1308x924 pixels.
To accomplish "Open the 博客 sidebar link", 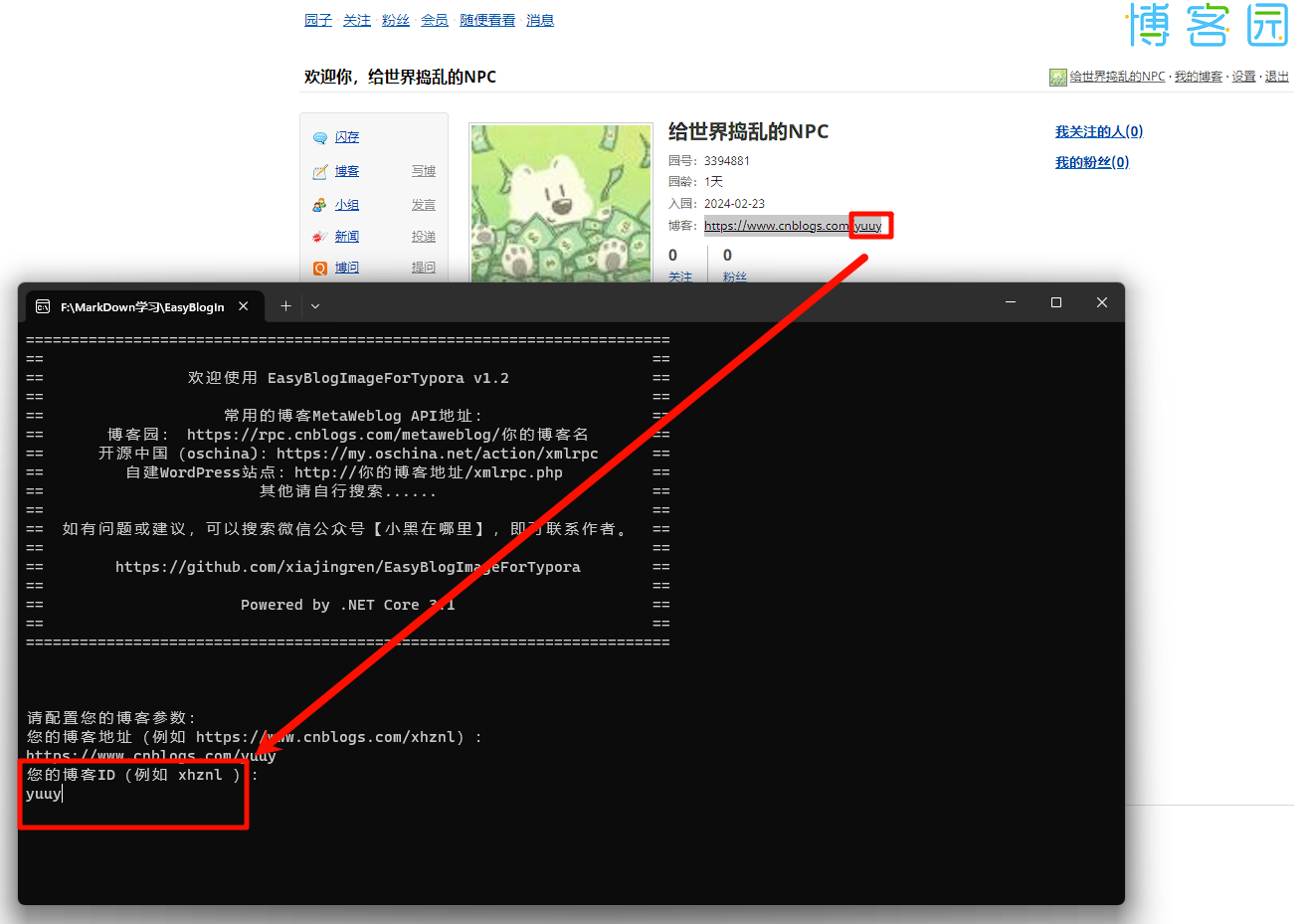I will (x=347, y=171).
